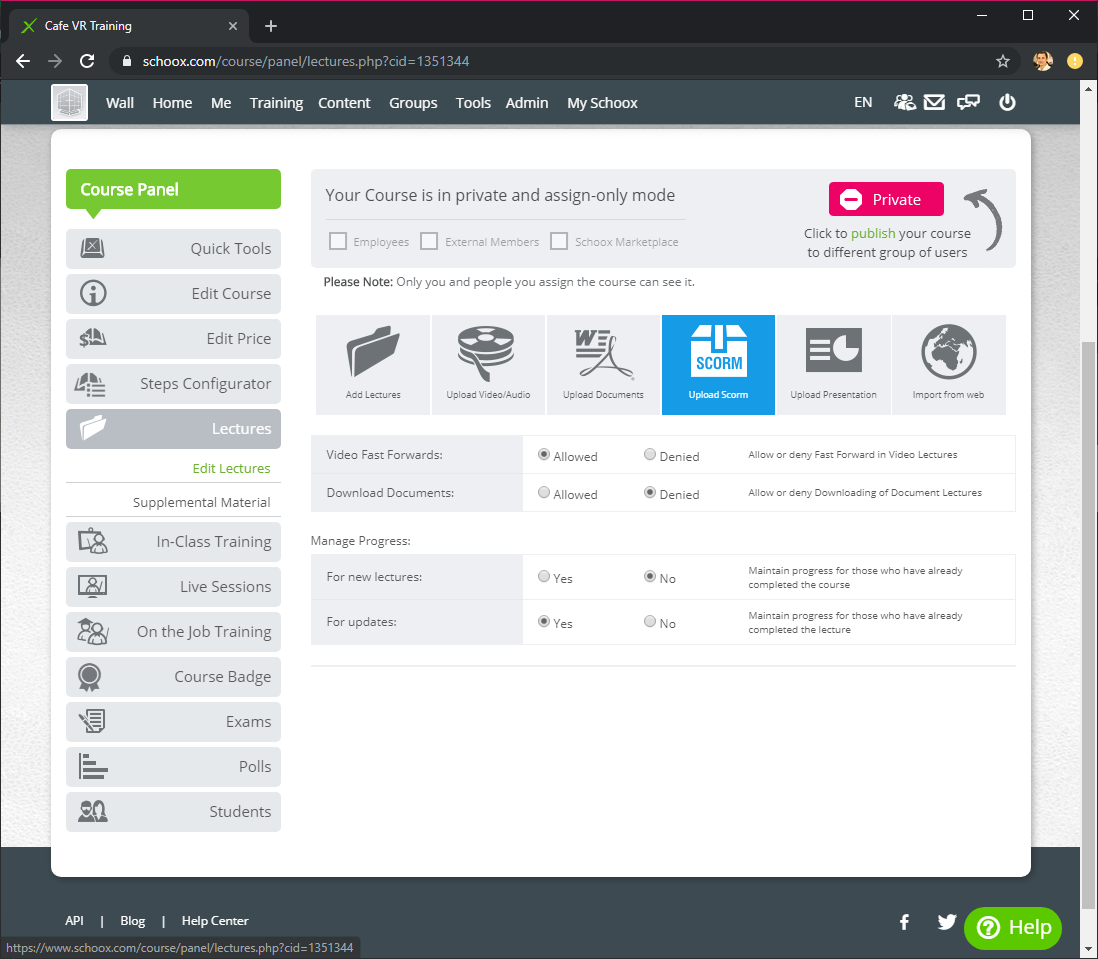Open the chat bubbles icon in the header
Image resolution: width=1098 pixels, height=959 pixels.
click(x=968, y=103)
